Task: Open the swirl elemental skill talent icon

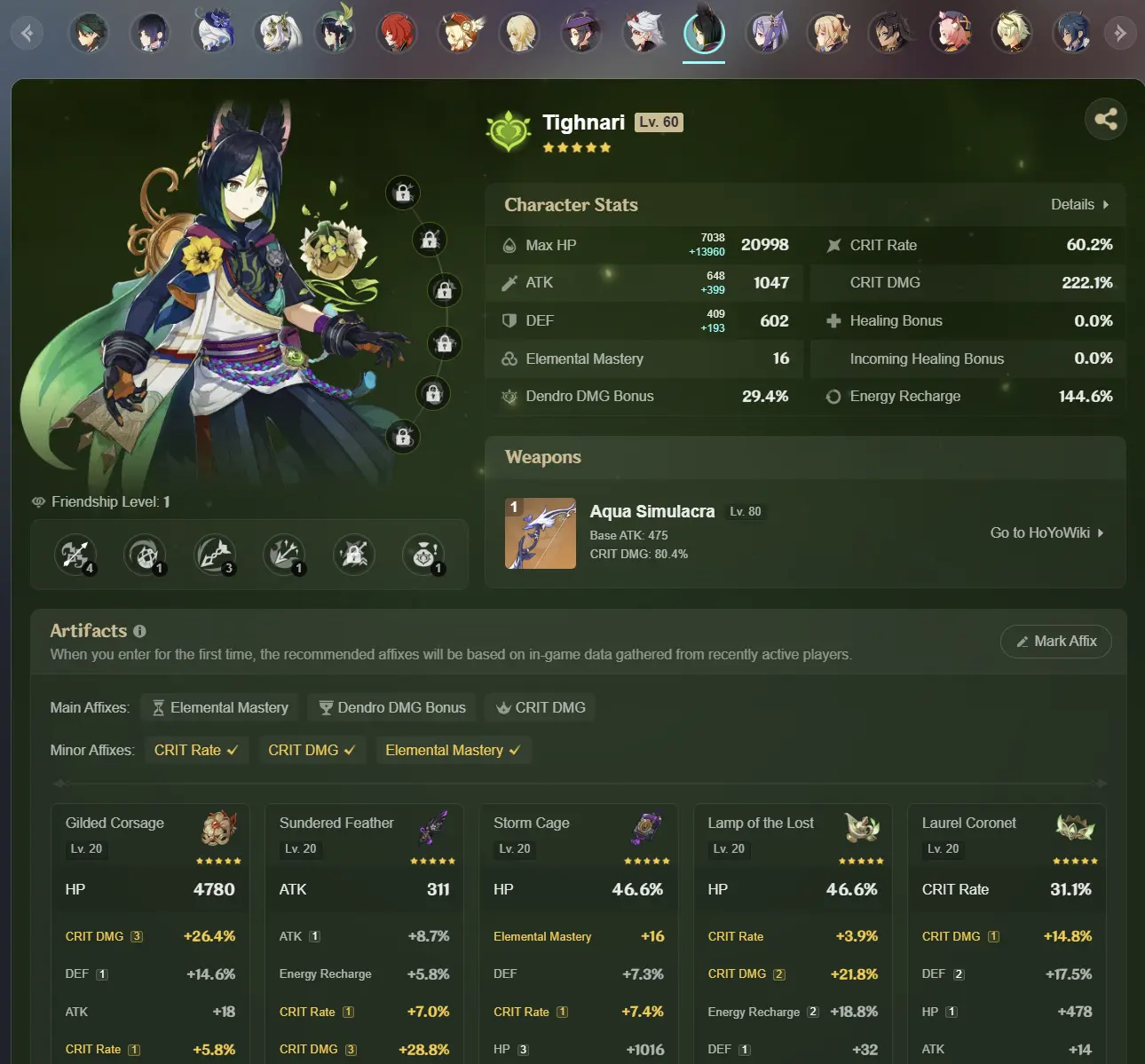Action: [145, 555]
